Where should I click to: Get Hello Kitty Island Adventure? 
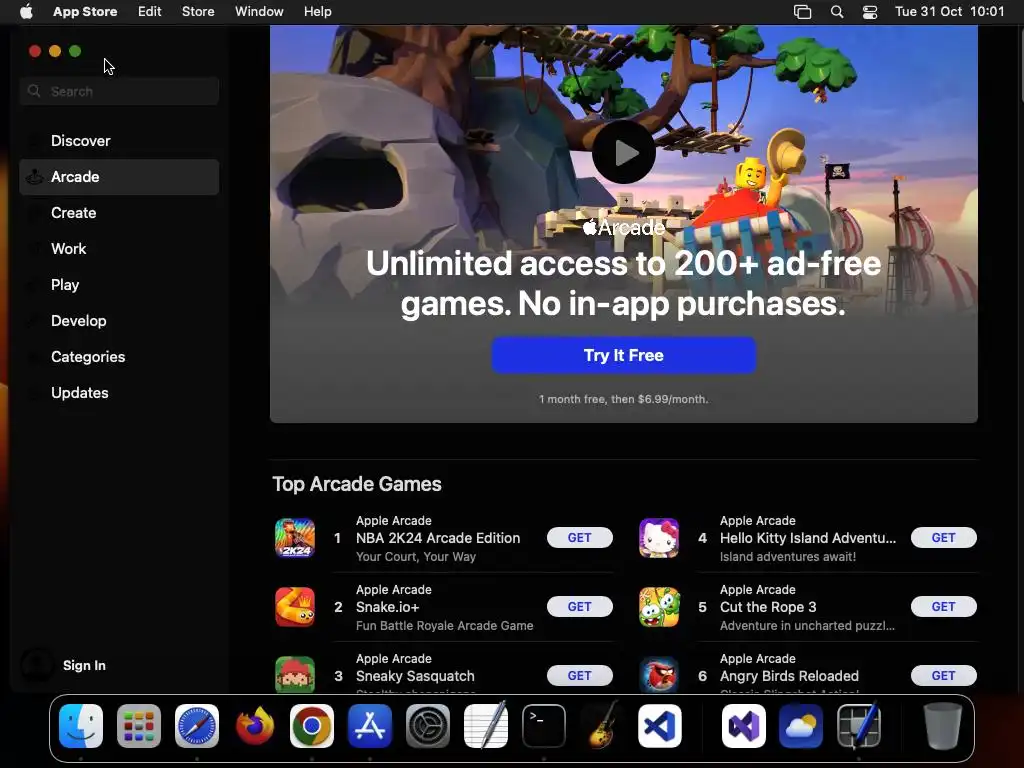[944, 537]
